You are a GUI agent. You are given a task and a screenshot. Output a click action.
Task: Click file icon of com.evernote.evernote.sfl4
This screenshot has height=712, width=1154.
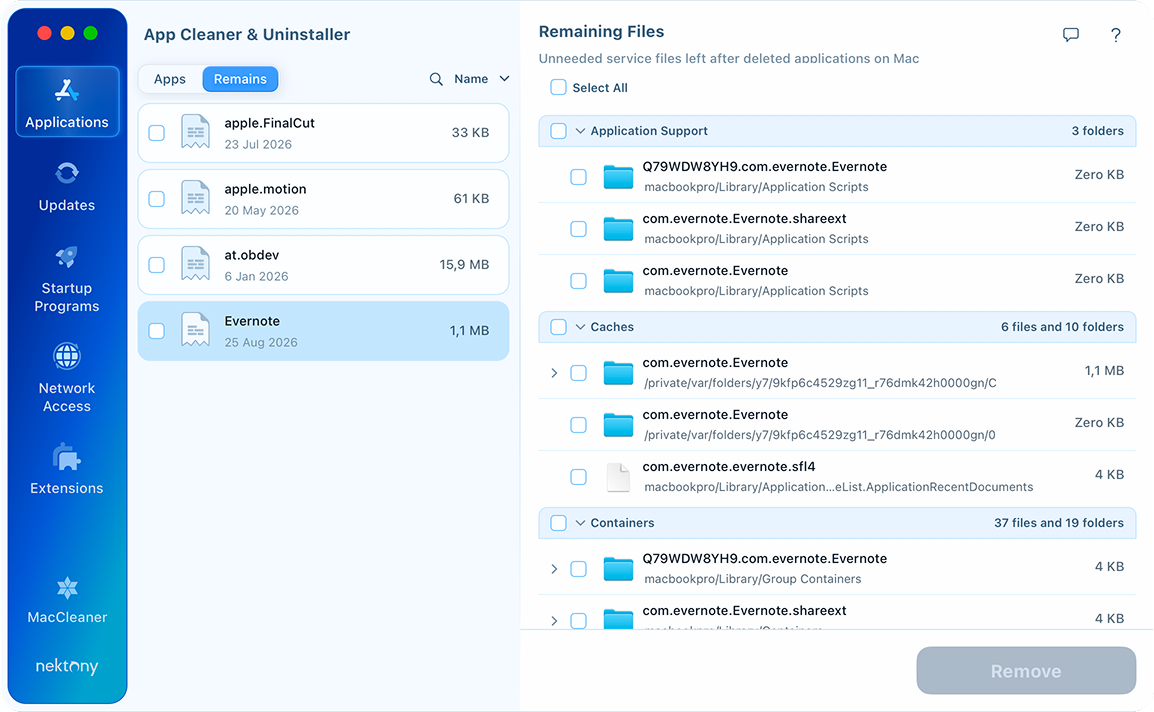click(618, 477)
